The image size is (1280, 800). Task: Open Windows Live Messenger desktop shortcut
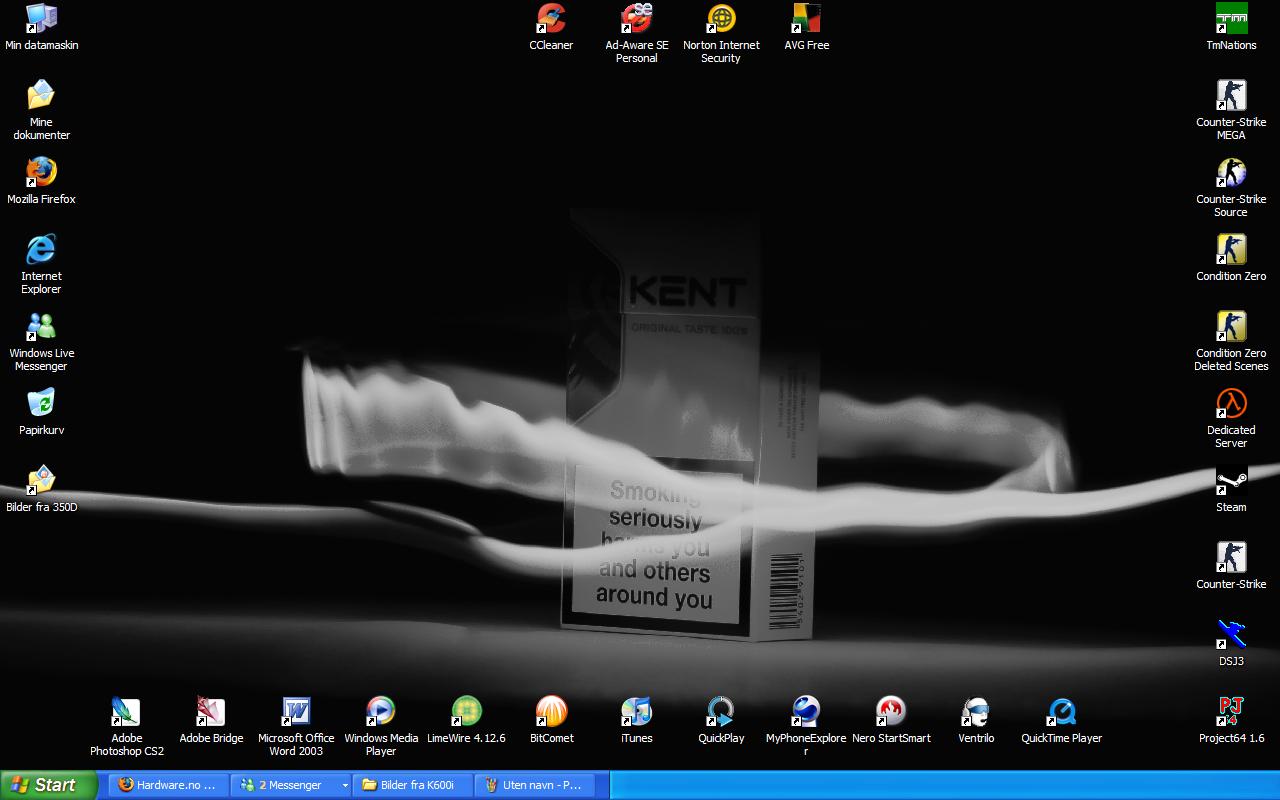pos(41,326)
